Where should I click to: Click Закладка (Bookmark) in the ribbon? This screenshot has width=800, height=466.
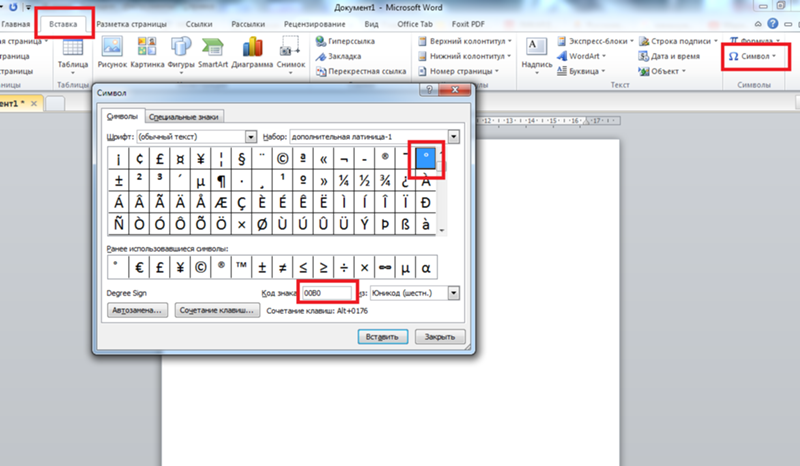click(x=338, y=56)
